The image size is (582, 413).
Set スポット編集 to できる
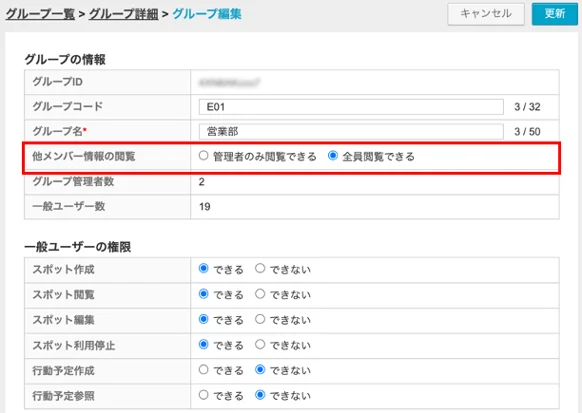pyautogui.click(x=203, y=319)
